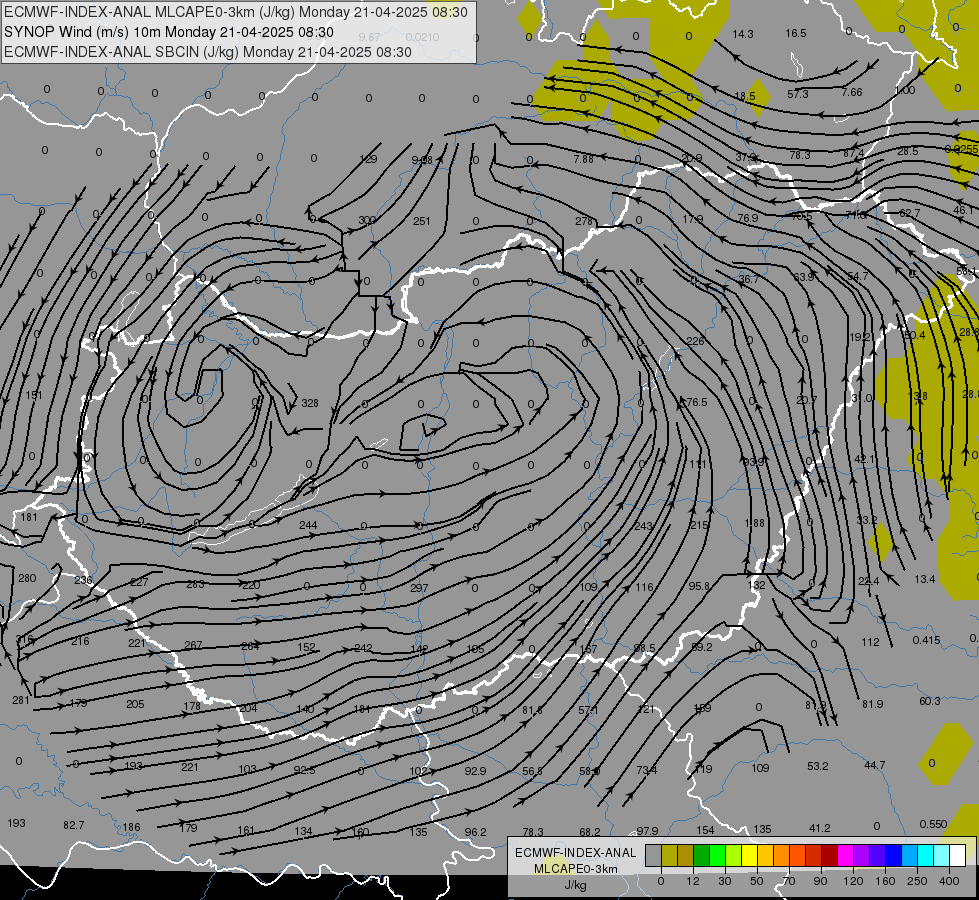Click the ECMWF-INDEX-ANAL MLCAPE0-3km header line
Screen dimensions: 979x900
pos(235,12)
